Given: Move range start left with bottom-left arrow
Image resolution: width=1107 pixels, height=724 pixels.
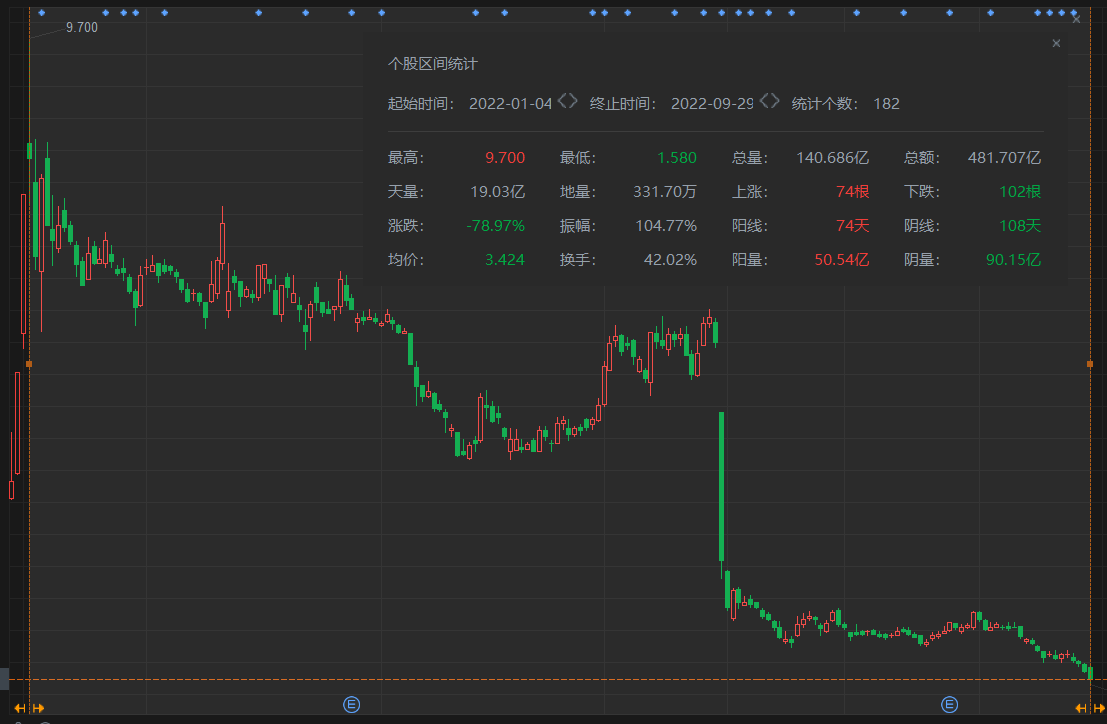Looking at the screenshot, I should click(x=19, y=708).
